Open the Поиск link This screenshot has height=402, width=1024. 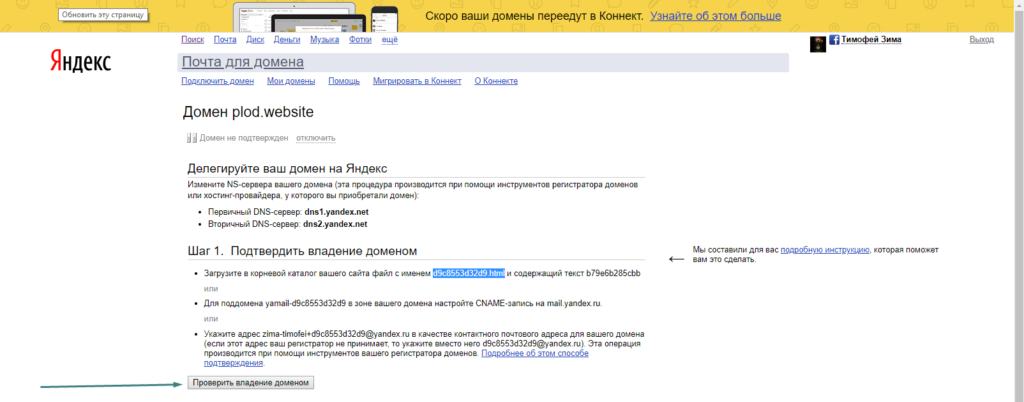(193, 40)
